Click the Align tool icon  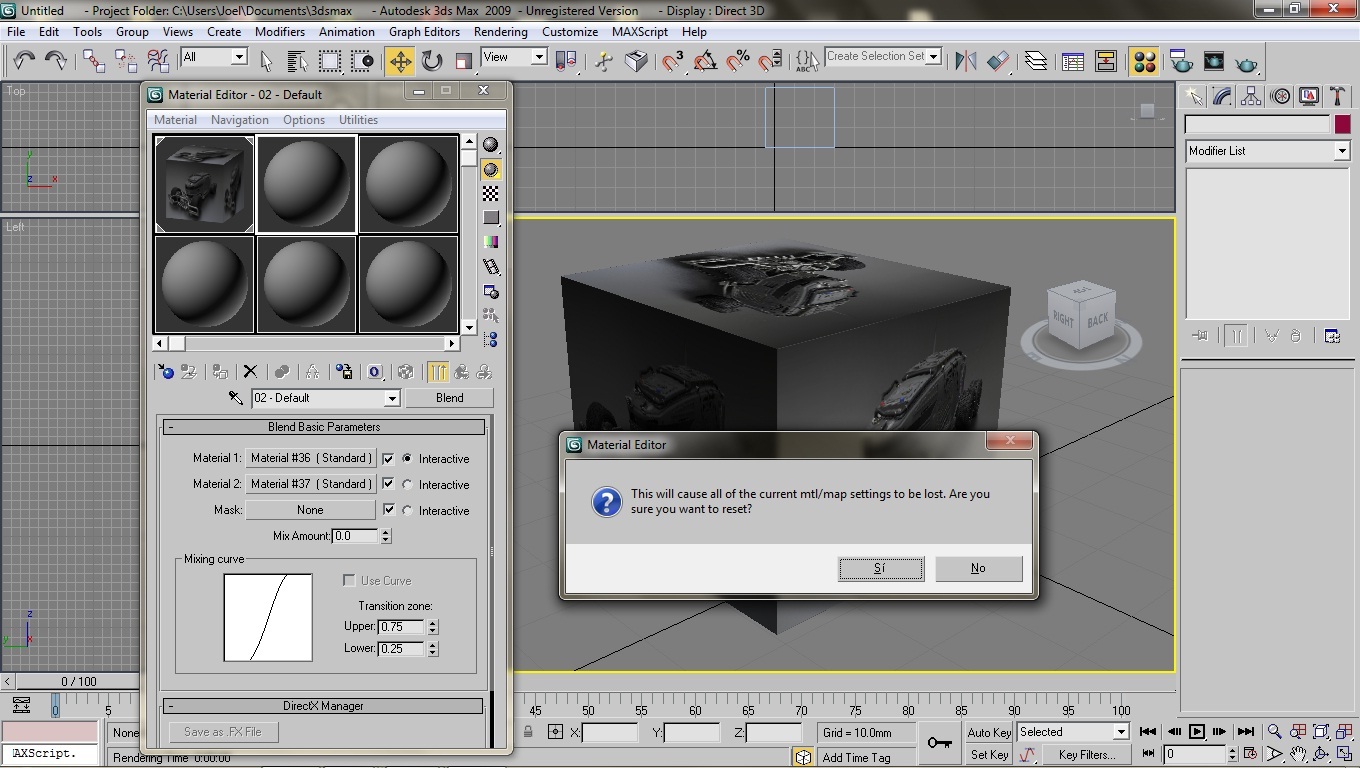(x=997, y=61)
